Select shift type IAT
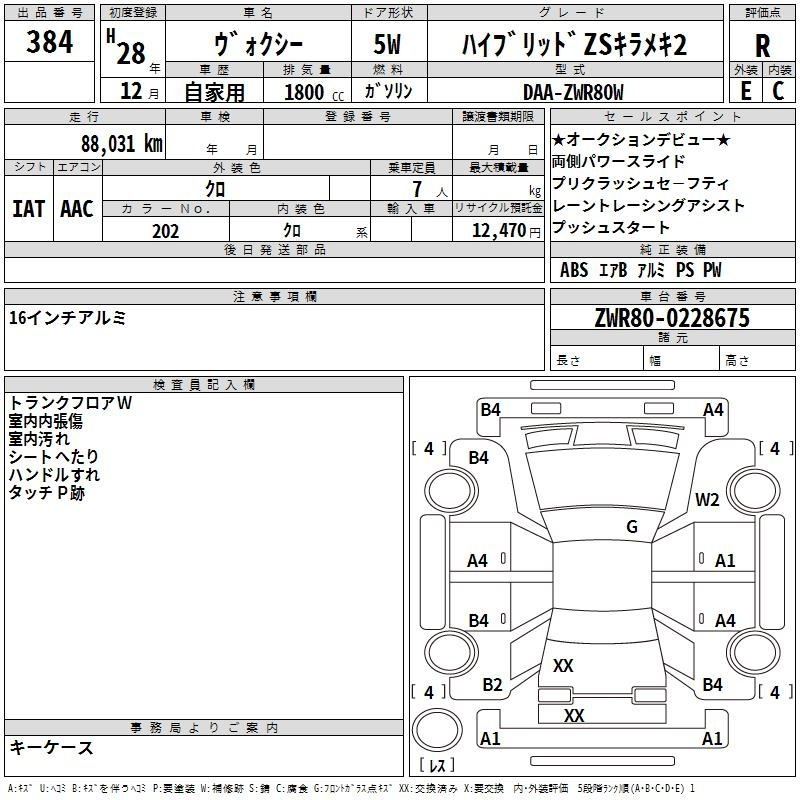This screenshot has height=800, width=800. (29, 209)
